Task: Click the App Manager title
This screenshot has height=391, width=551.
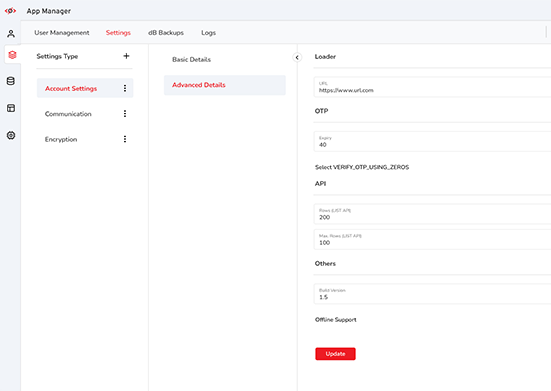Action: point(49,11)
